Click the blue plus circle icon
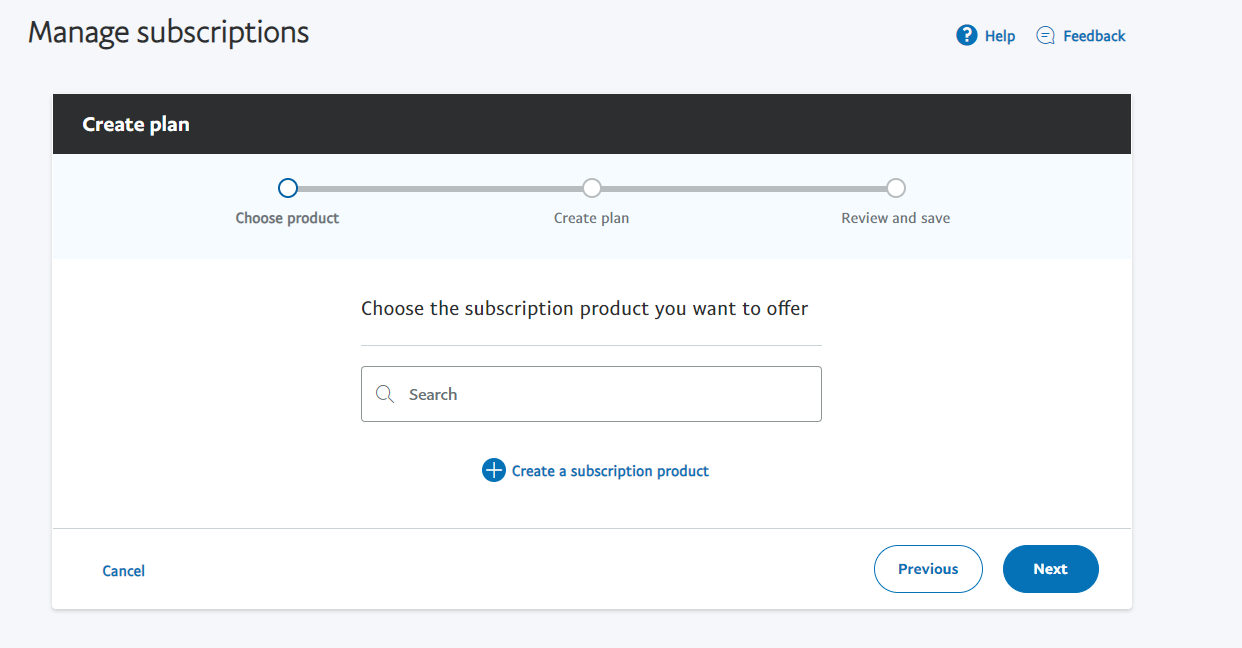The width and height of the screenshot is (1242, 648). coord(494,470)
